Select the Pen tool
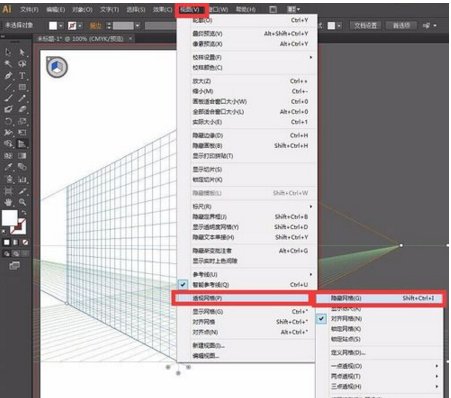The image size is (451, 398). [x=8, y=76]
